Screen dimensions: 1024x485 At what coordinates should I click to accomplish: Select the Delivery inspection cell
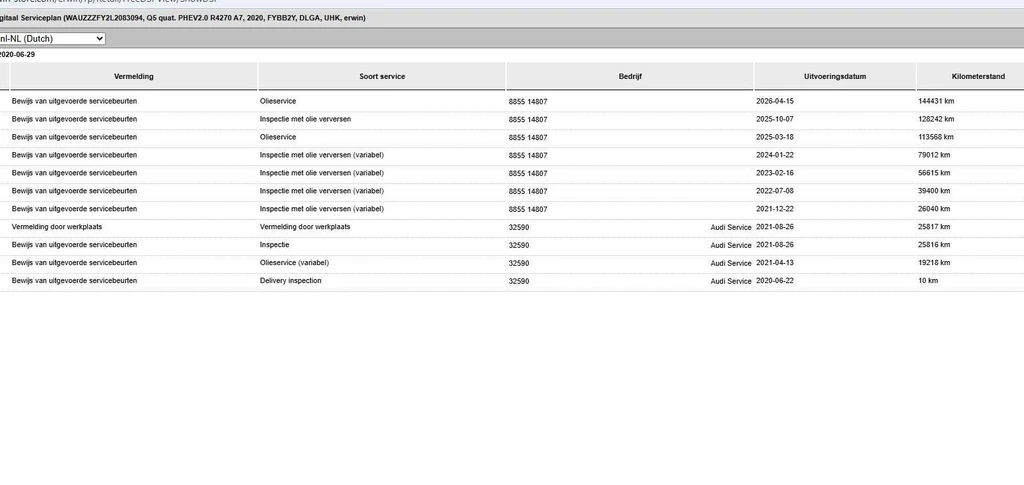tap(291, 281)
